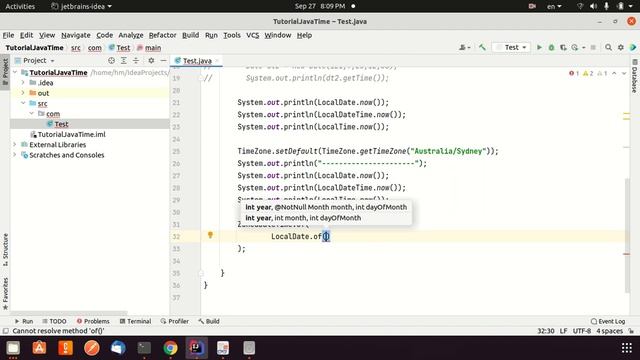Select TutorialJavaTime.iml file
This screenshot has width=640, height=360.
pos(71,134)
